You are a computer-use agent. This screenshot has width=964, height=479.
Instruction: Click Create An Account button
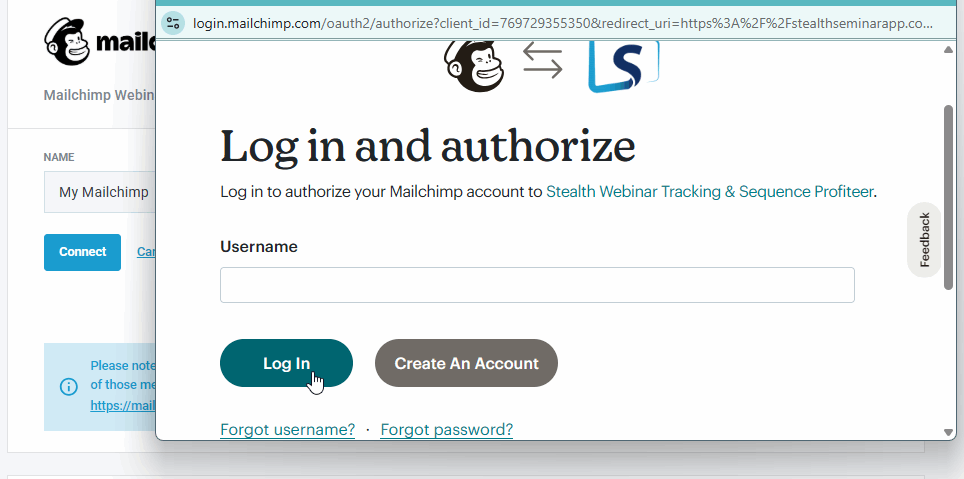click(466, 363)
